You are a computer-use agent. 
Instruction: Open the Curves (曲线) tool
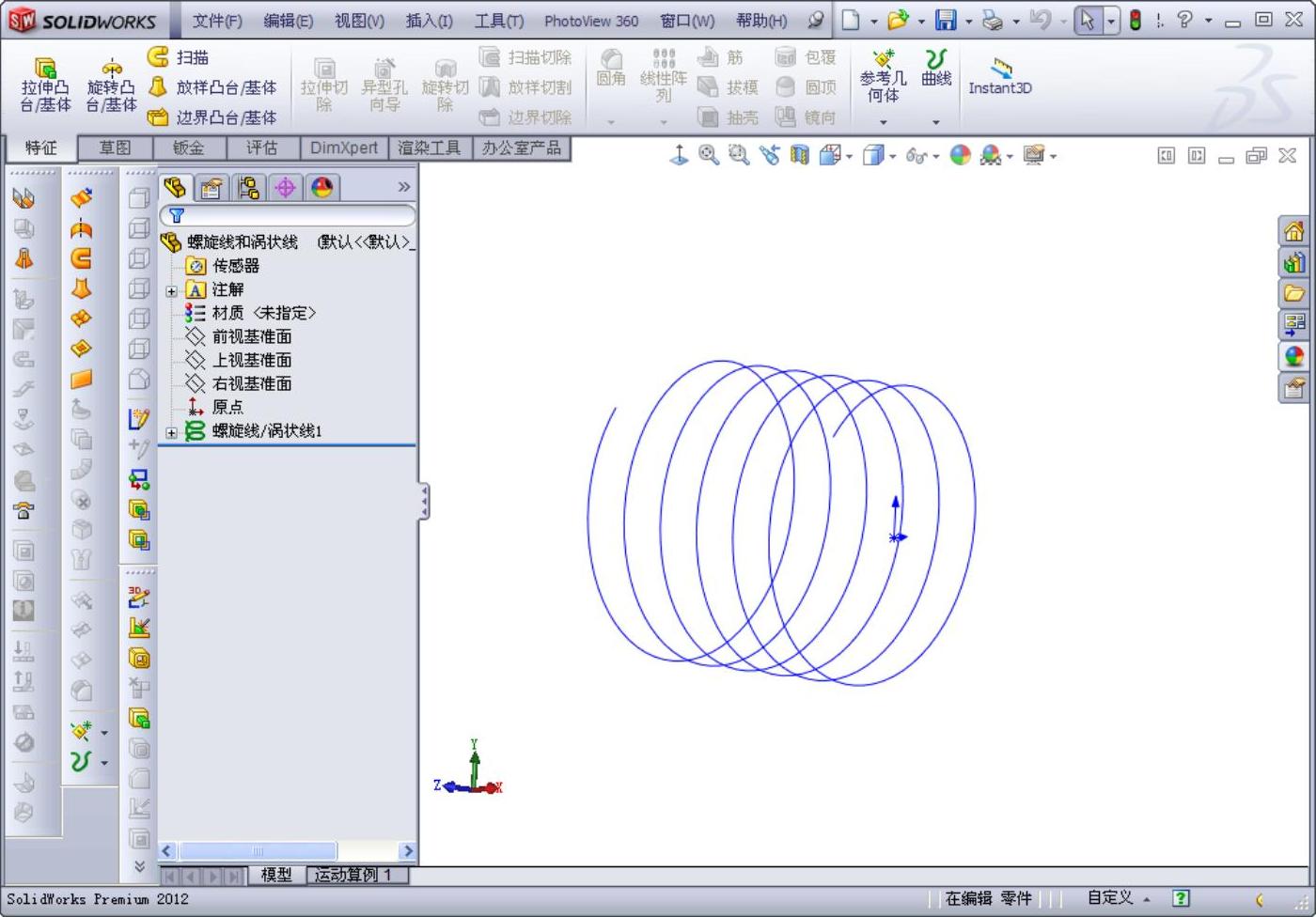pos(935,68)
